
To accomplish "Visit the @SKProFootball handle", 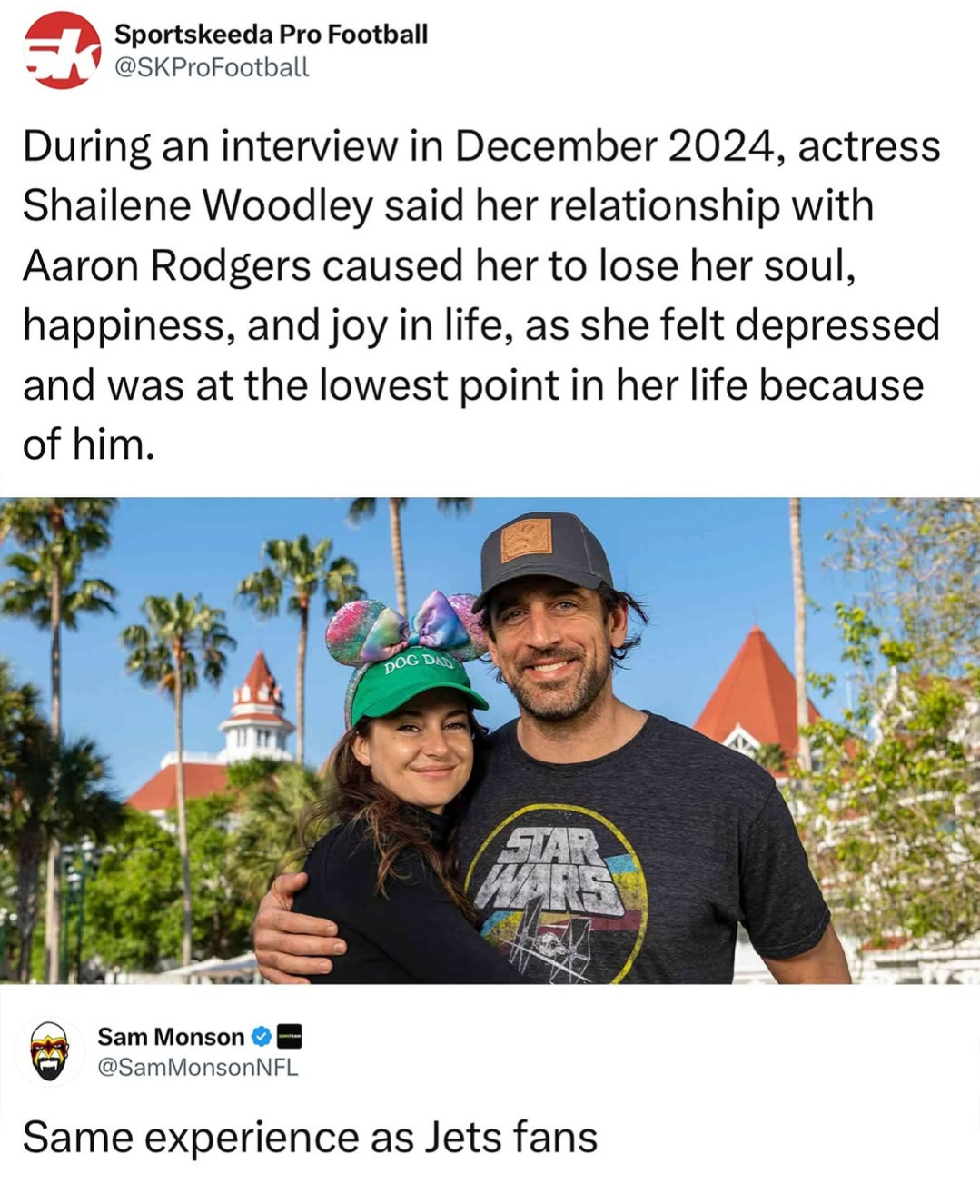I will (x=212, y=67).
